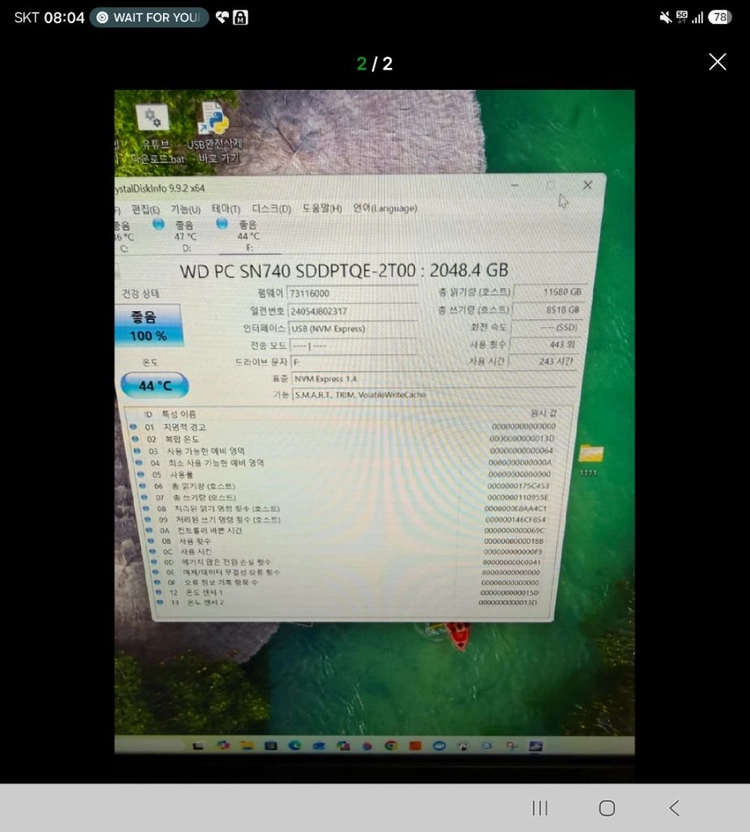Click the 좋음 100 % health status button

coord(148,326)
